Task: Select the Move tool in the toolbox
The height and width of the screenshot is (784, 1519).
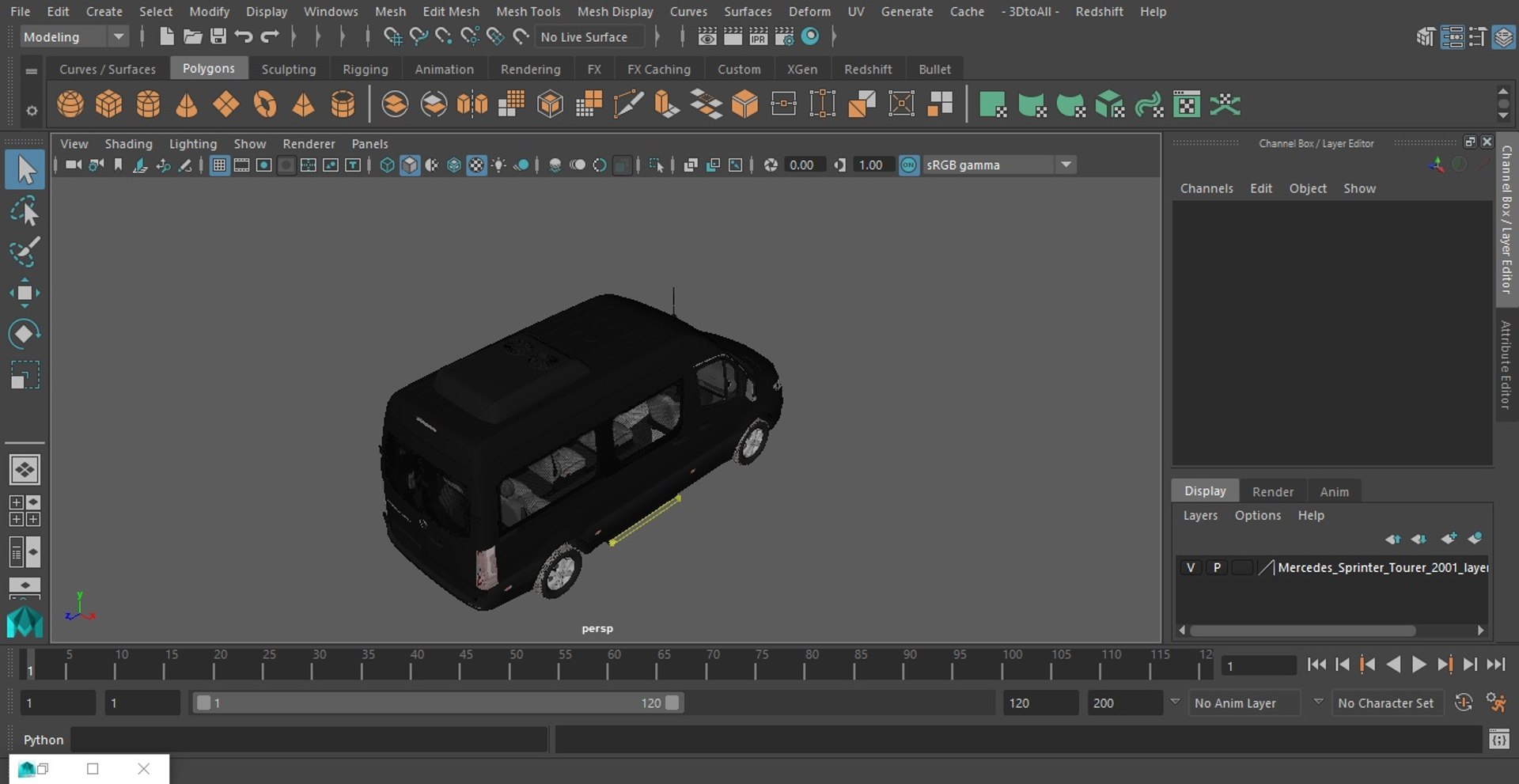Action: pos(25,293)
